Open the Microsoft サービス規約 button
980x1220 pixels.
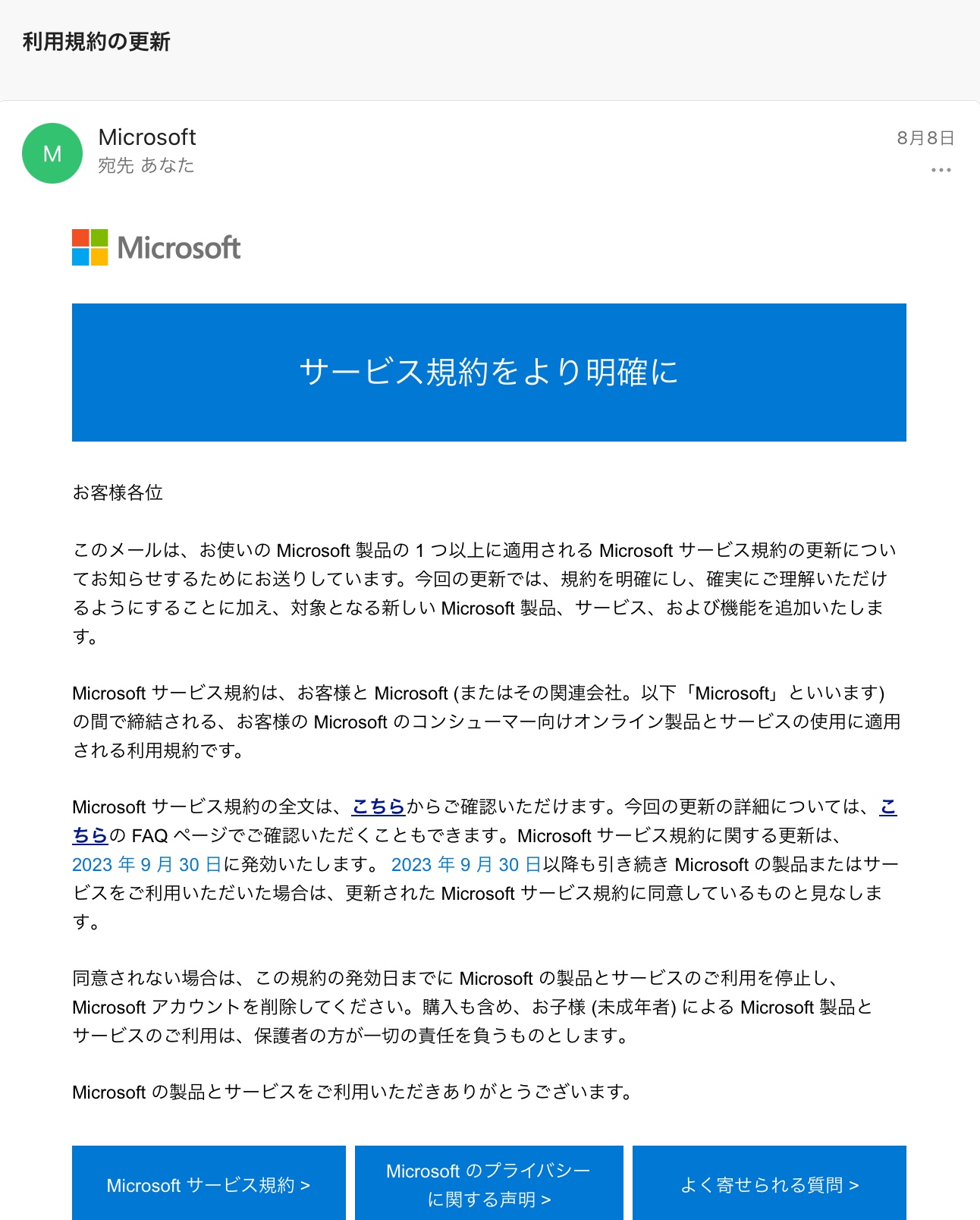coord(209,1184)
